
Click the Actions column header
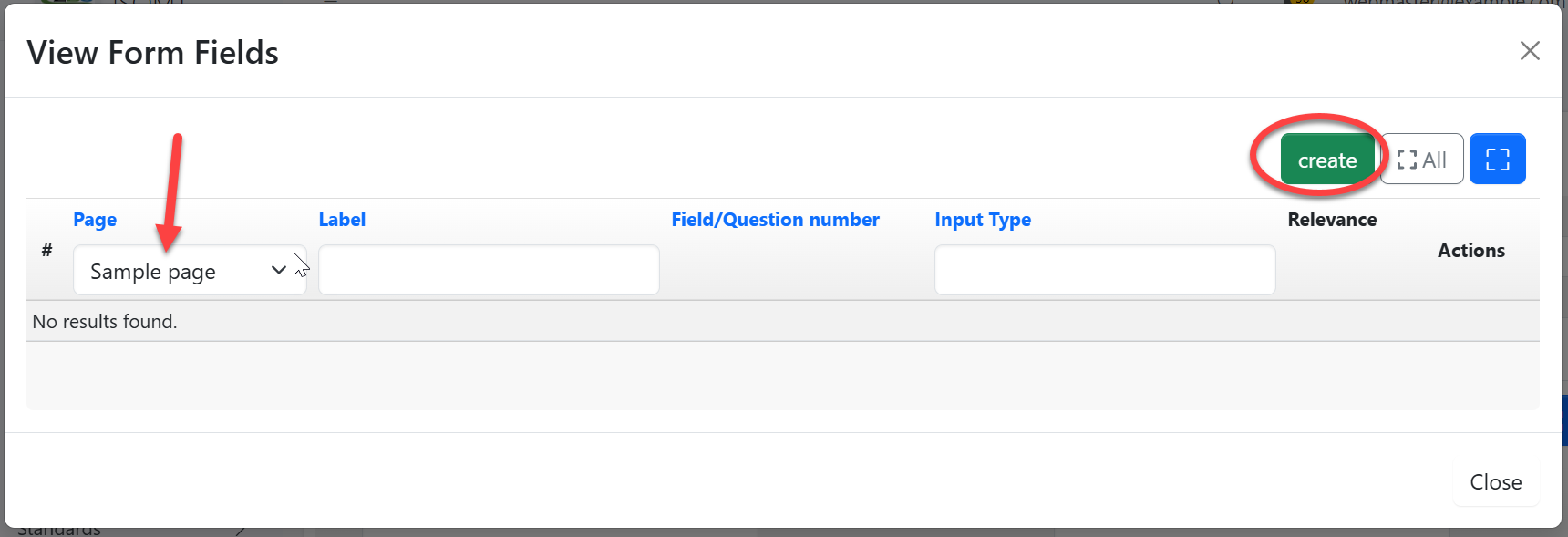coord(1470,251)
